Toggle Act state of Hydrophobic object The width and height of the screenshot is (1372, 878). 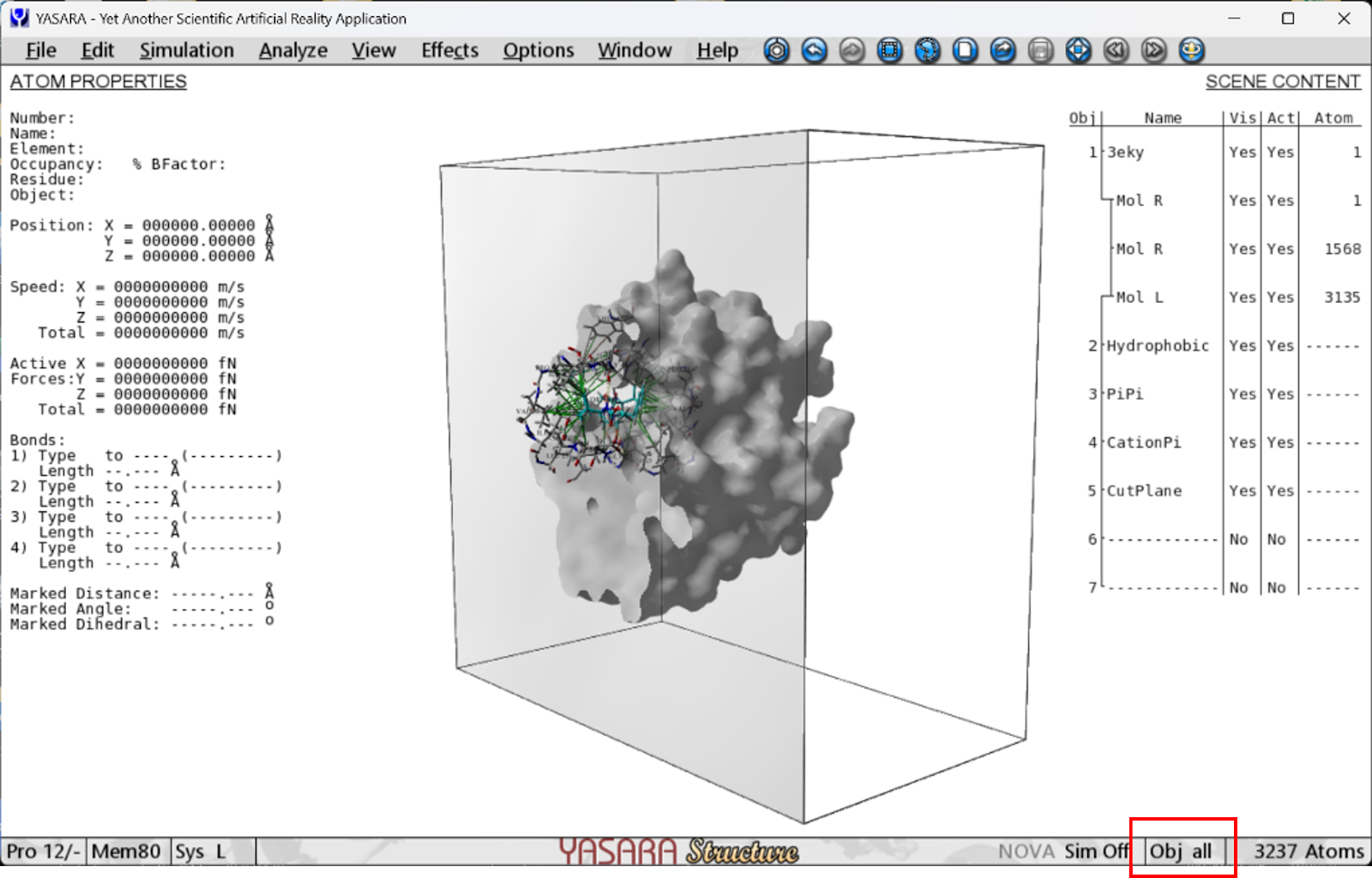click(1280, 346)
